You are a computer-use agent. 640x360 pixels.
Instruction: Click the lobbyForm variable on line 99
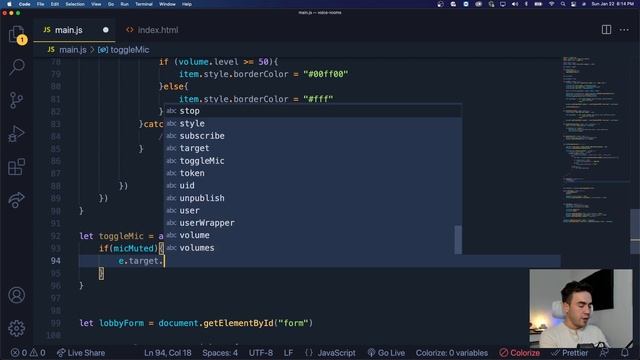(x=121, y=323)
